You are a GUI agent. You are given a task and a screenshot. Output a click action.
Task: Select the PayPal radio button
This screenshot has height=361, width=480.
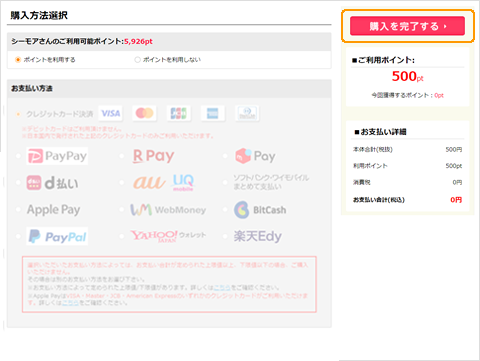pyautogui.click(x=18, y=236)
